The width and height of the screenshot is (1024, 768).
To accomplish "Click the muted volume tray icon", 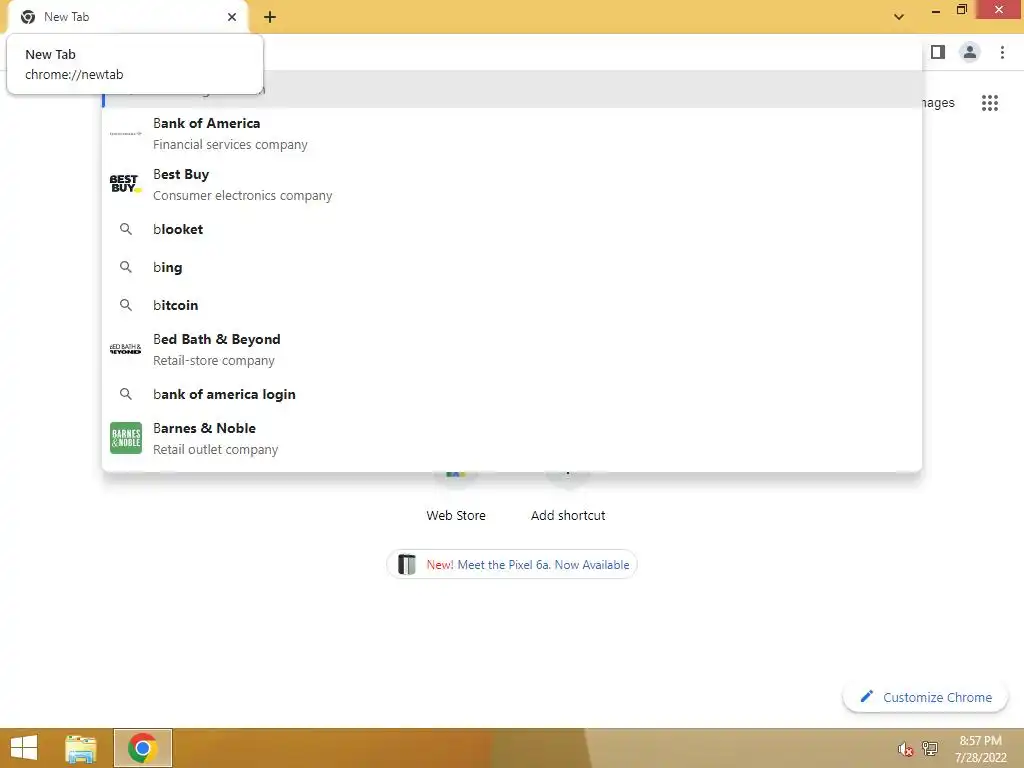I will click(904, 749).
